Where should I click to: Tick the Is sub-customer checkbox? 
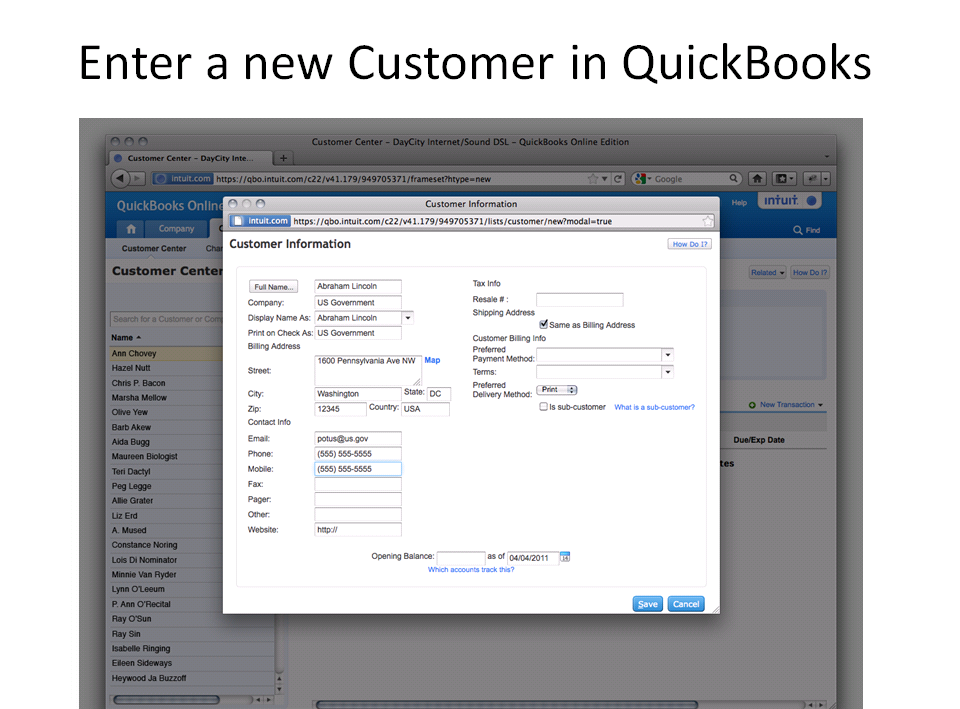click(543, 407)
